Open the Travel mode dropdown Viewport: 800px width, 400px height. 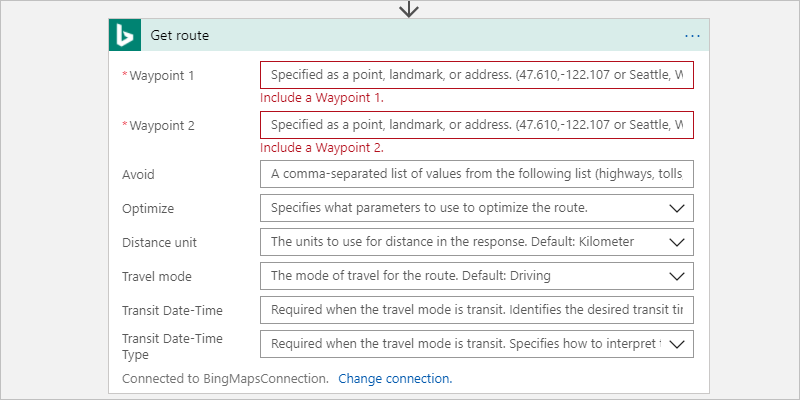coord(476,276)
